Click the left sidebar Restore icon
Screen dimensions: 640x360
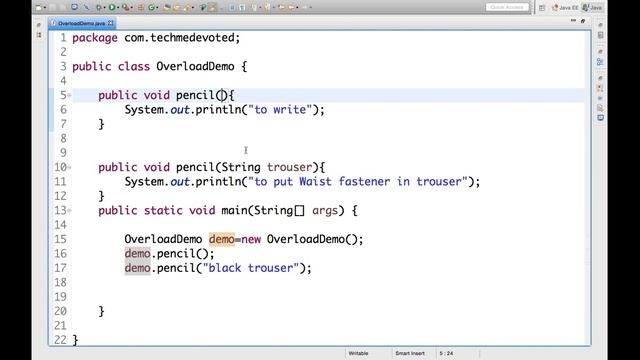point(39,25)
